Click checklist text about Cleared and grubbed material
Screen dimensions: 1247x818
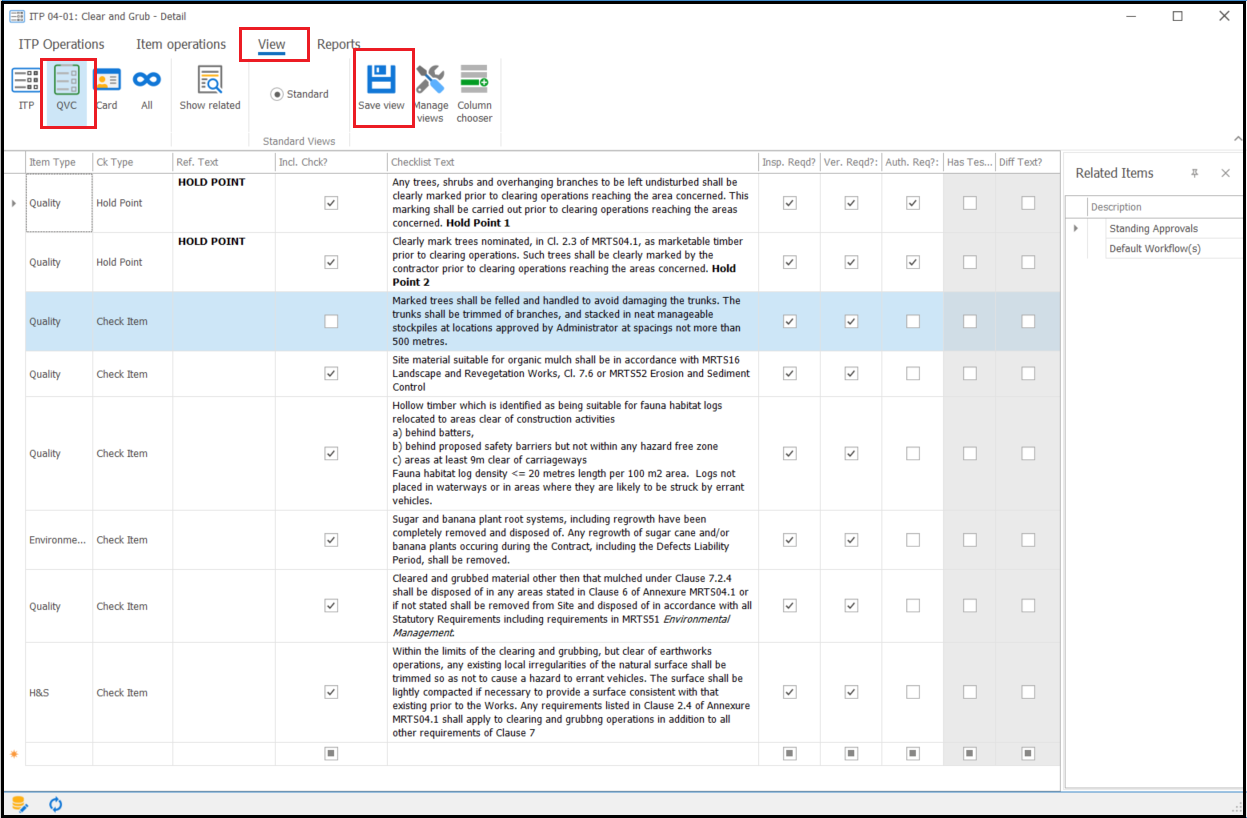click(573, 606)
